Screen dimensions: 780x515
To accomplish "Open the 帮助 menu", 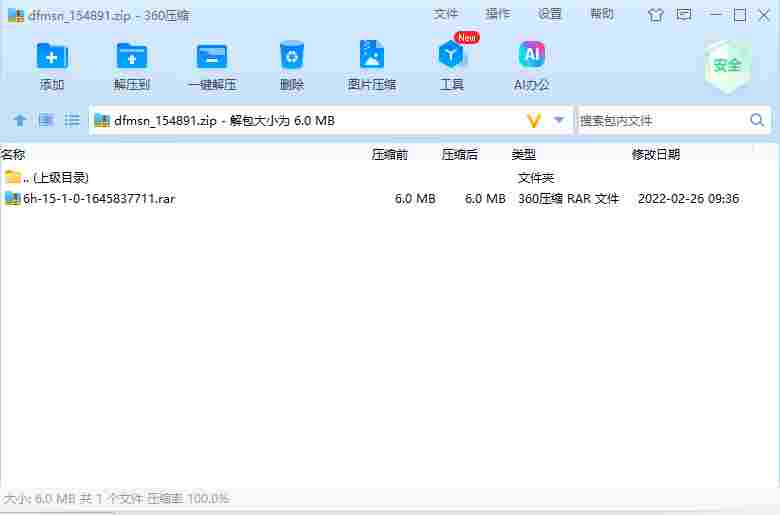I will click(x=602, y=14).
